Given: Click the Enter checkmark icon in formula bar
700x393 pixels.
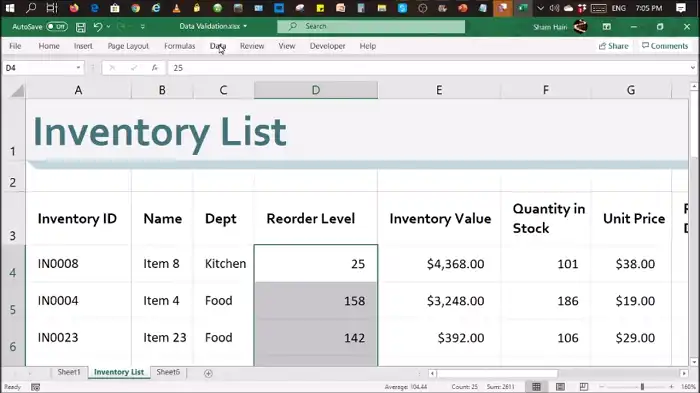Looking at the screenshot, I should (x=133, y=68).
